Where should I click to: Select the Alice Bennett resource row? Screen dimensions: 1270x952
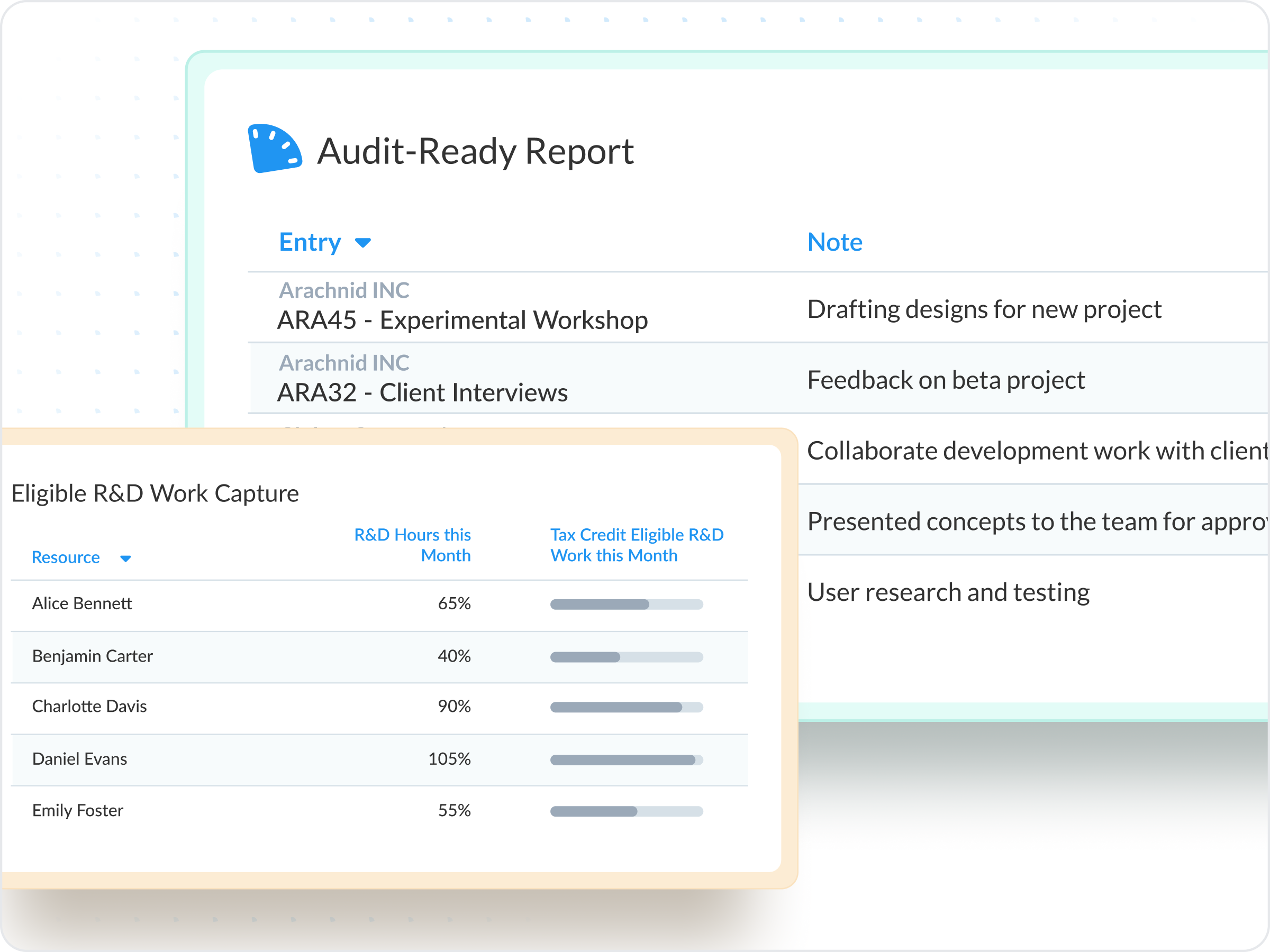[82, 603]
